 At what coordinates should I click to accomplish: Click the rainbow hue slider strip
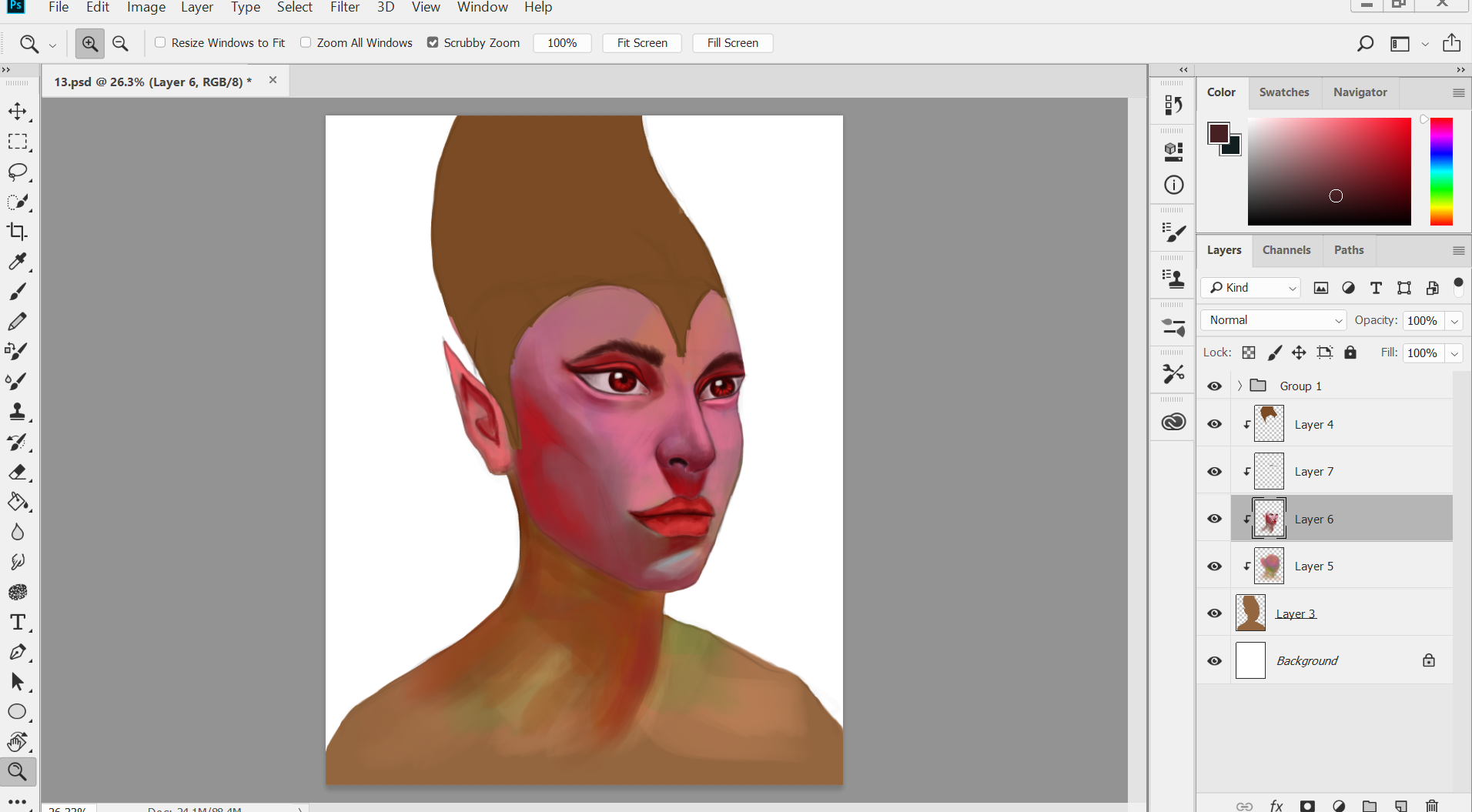click(x=1441, y=172)
